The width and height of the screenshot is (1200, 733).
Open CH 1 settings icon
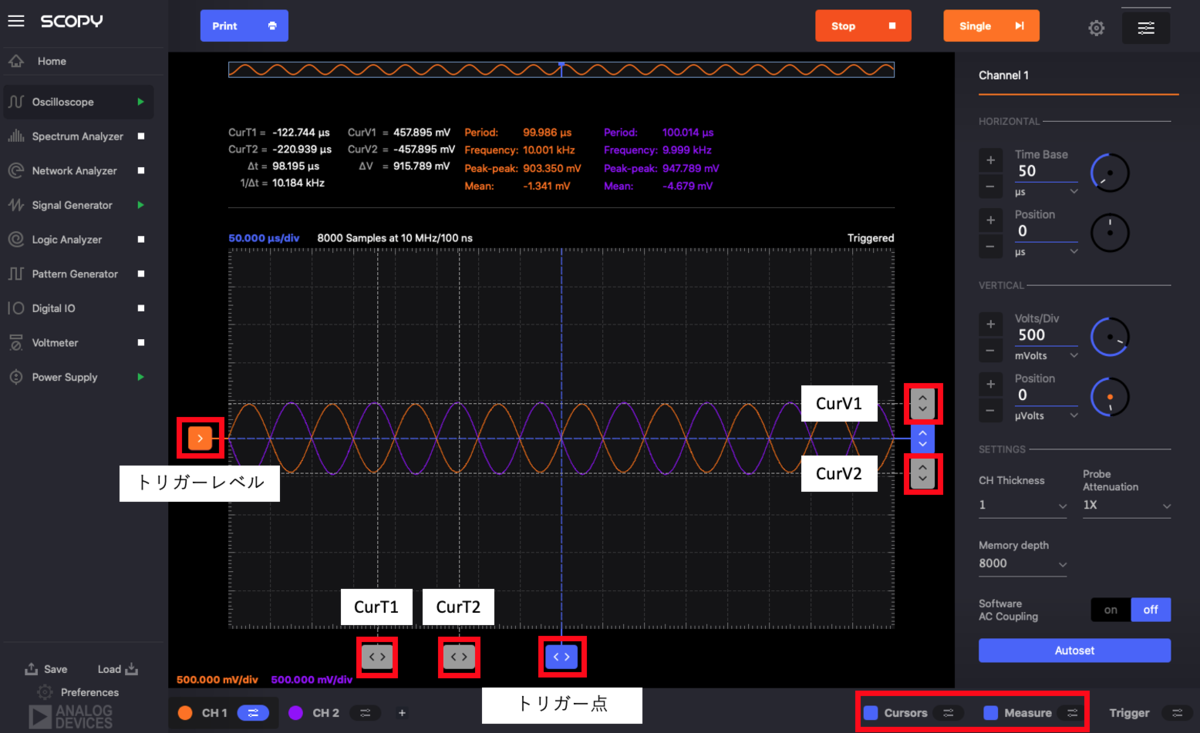pyautogui.click(x=253, y=713)
